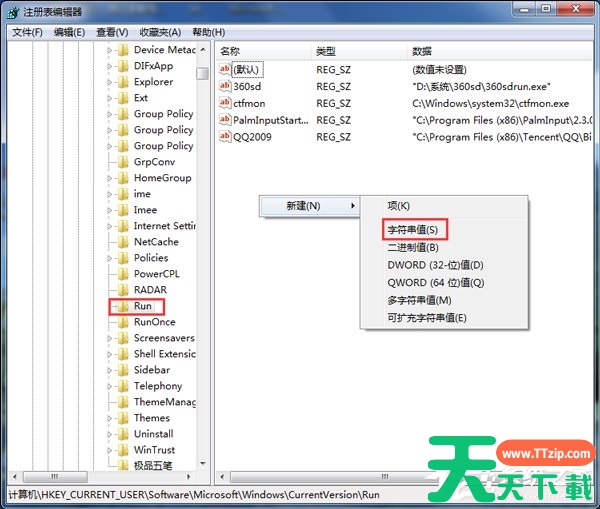Open the 收藏夹(A) menu
This screenshot has width=600, height=509.
160,33
